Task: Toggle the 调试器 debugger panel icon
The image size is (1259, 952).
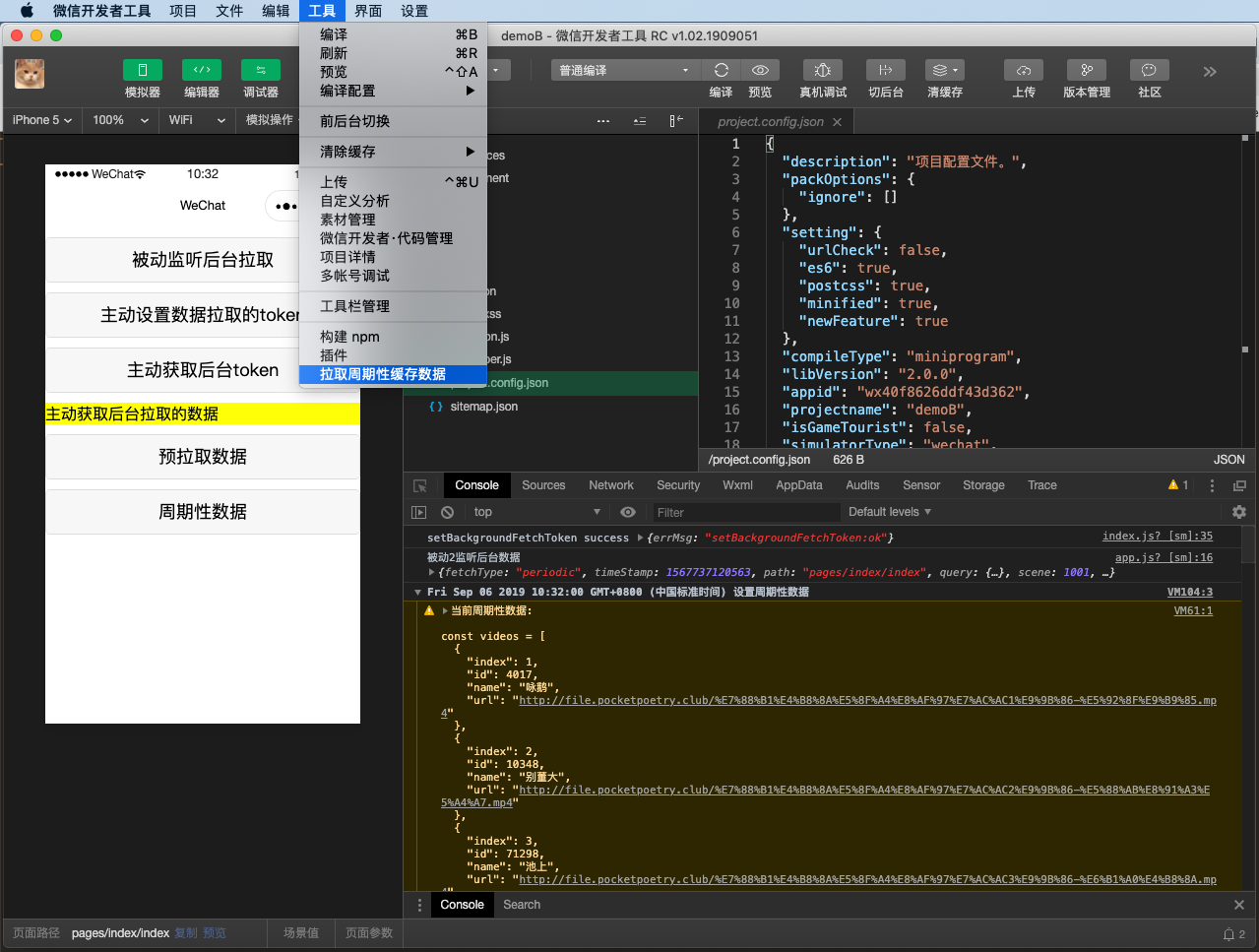Action: pos(261,70)
